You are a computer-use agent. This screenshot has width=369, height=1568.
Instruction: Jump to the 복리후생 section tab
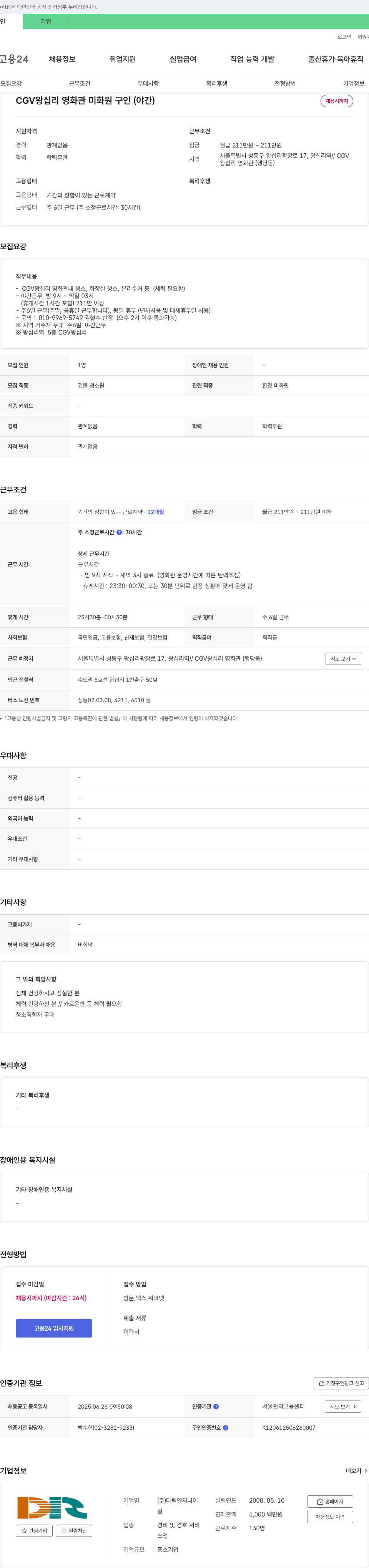tap(217, 83)
